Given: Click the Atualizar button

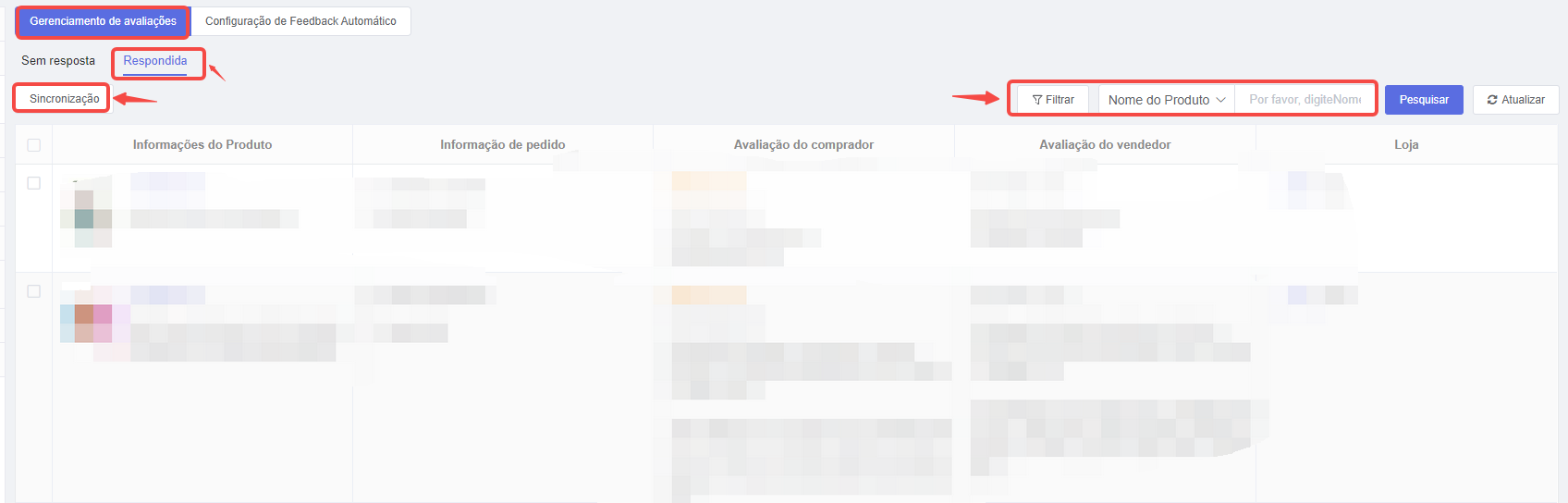Looking at the screenshot, I should [x=1516, y=100].
